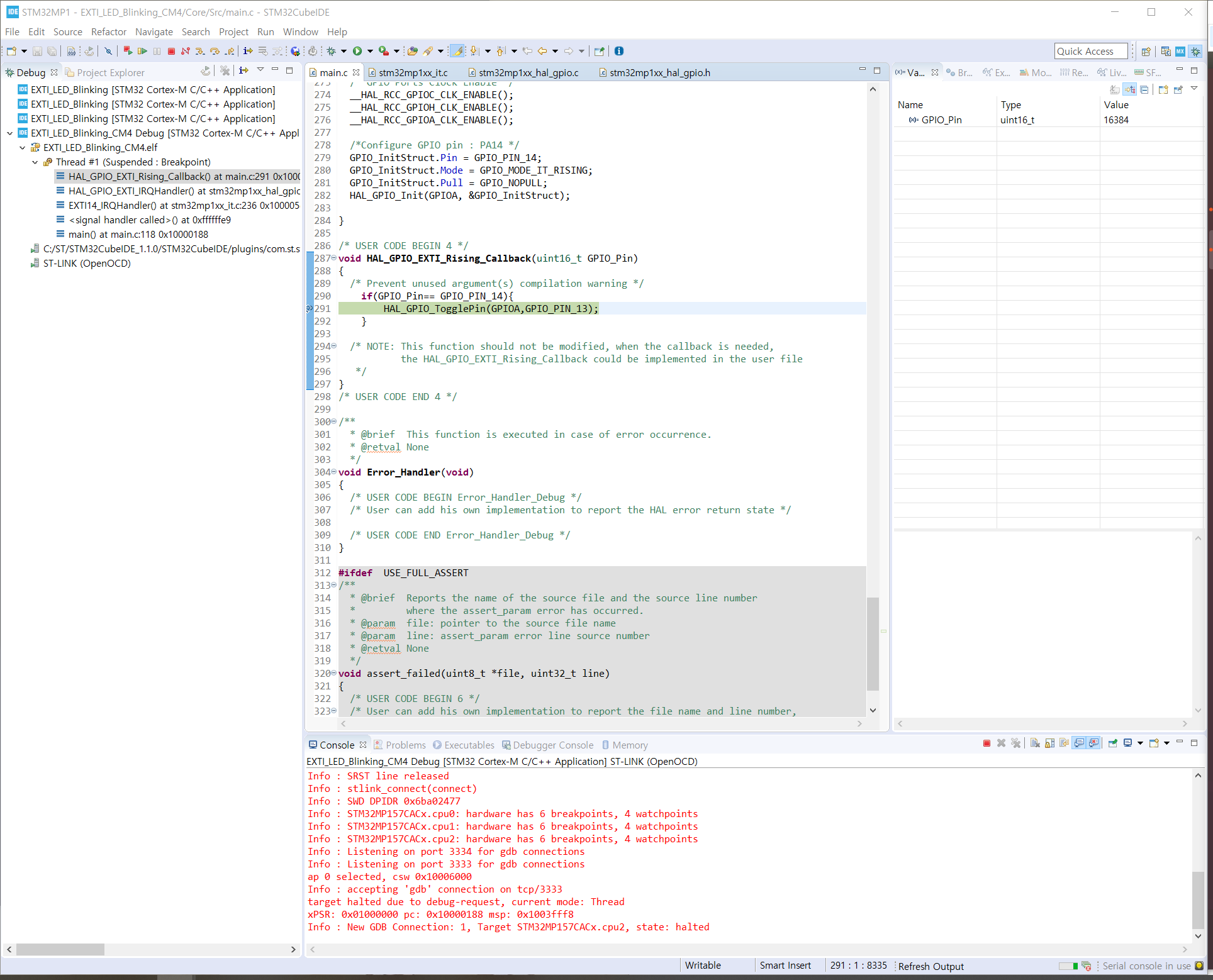
Task: Open Debug view menu dropdown
Action: click(260, 70)
